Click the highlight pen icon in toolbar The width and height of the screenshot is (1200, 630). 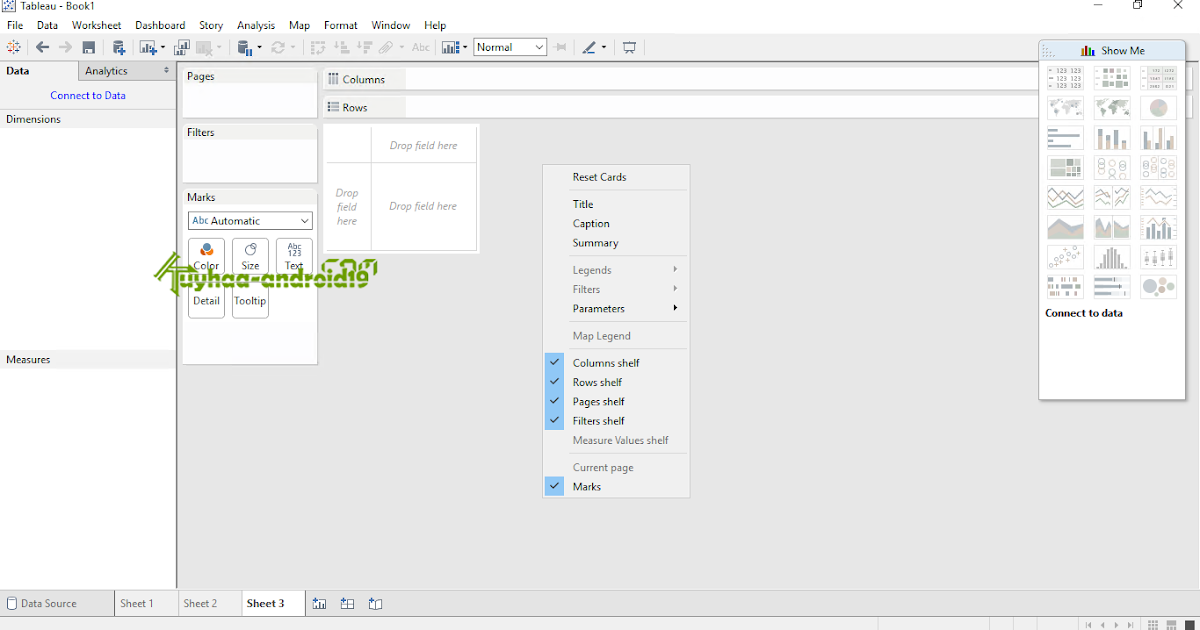click(x=590, y=47)
